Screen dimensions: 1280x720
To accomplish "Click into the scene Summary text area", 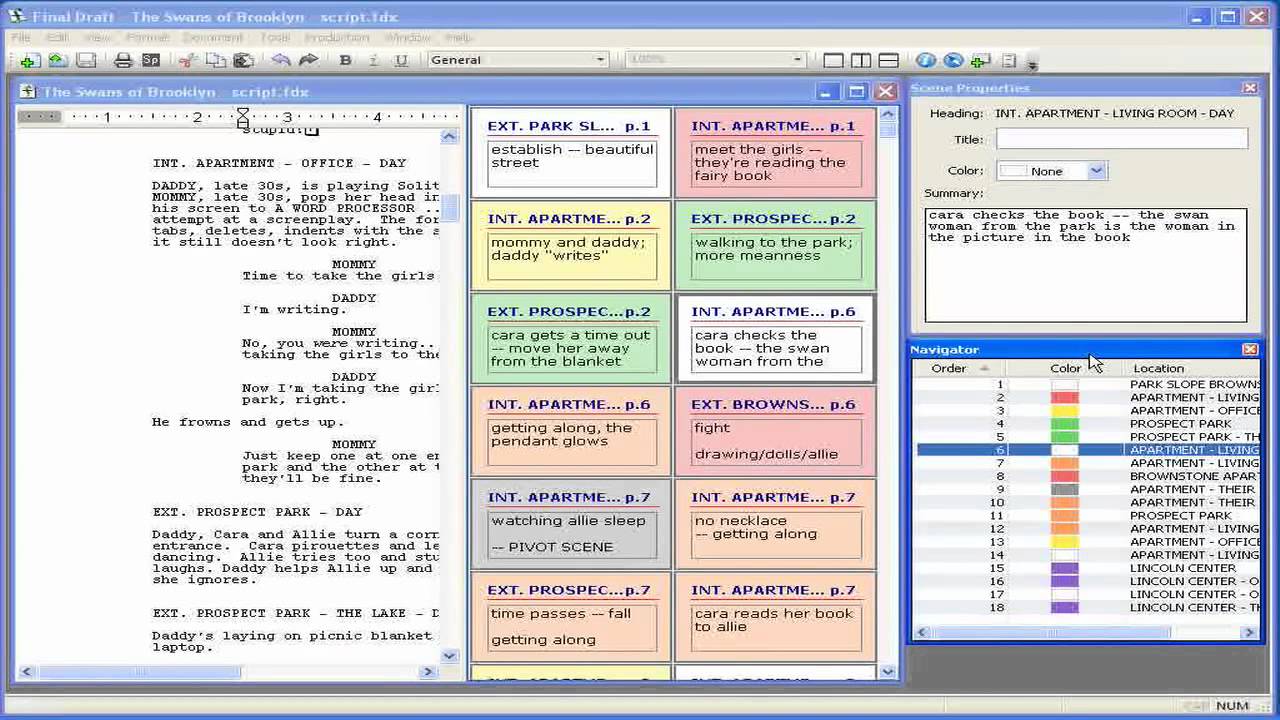I will [x=1086, y=265].
